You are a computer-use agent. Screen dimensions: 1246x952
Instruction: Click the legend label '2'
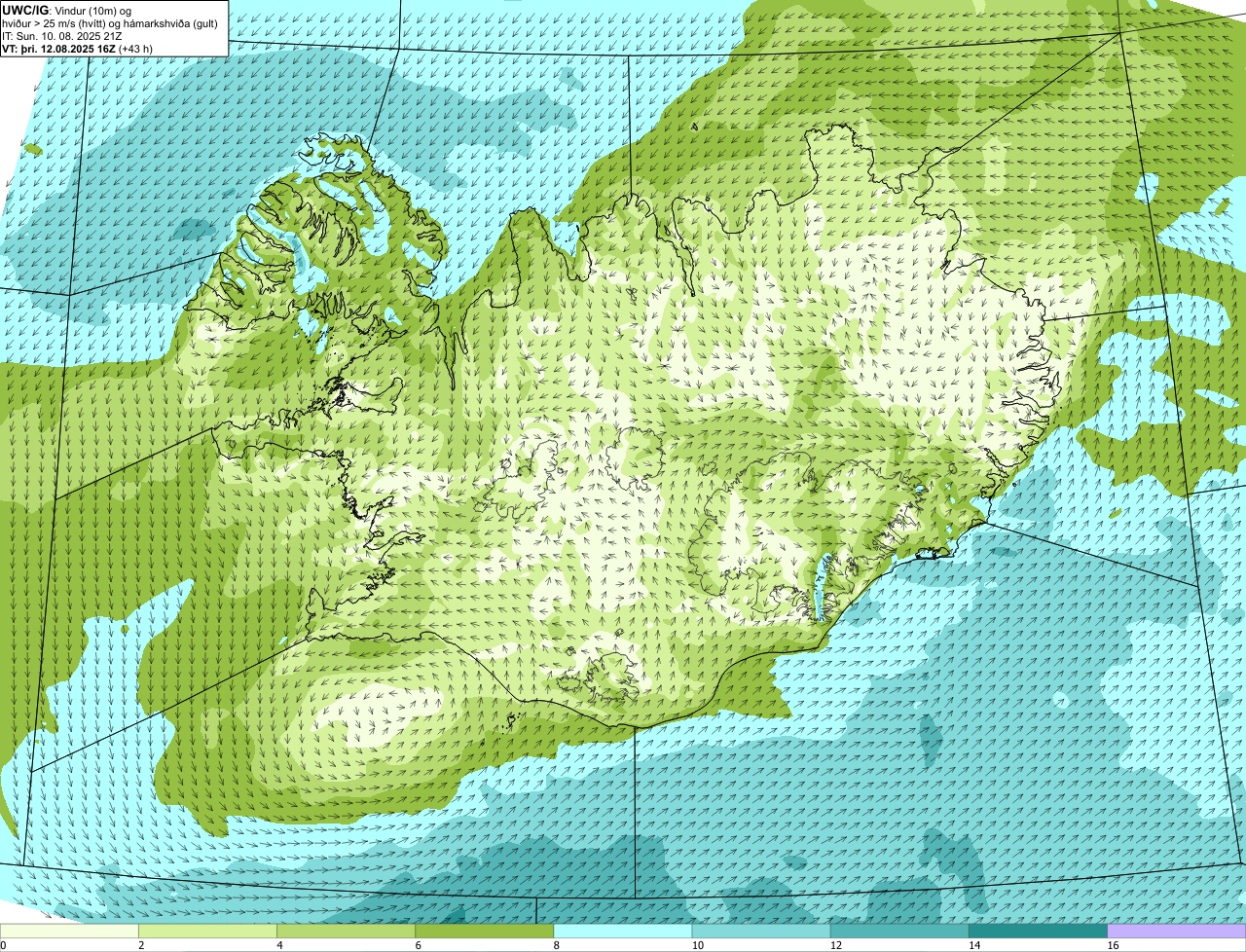(x=141, y=945)
